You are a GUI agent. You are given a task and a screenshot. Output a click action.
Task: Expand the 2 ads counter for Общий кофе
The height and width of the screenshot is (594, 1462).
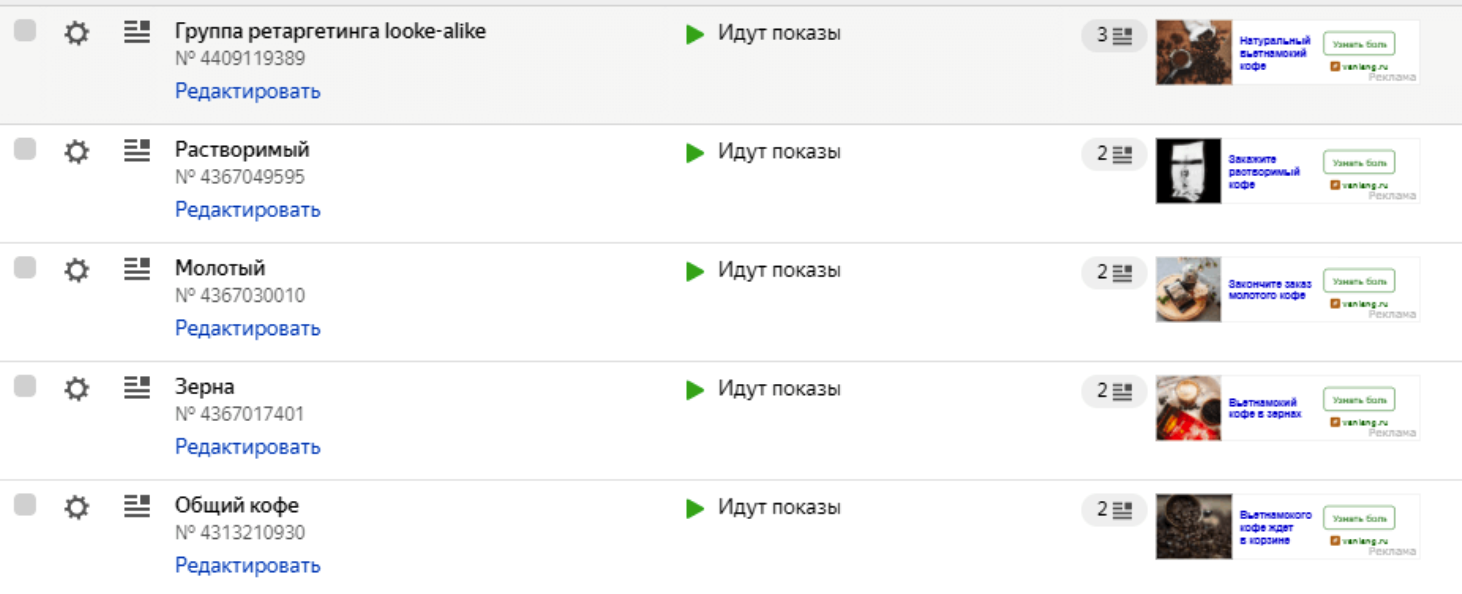[x=1114, y=510]
